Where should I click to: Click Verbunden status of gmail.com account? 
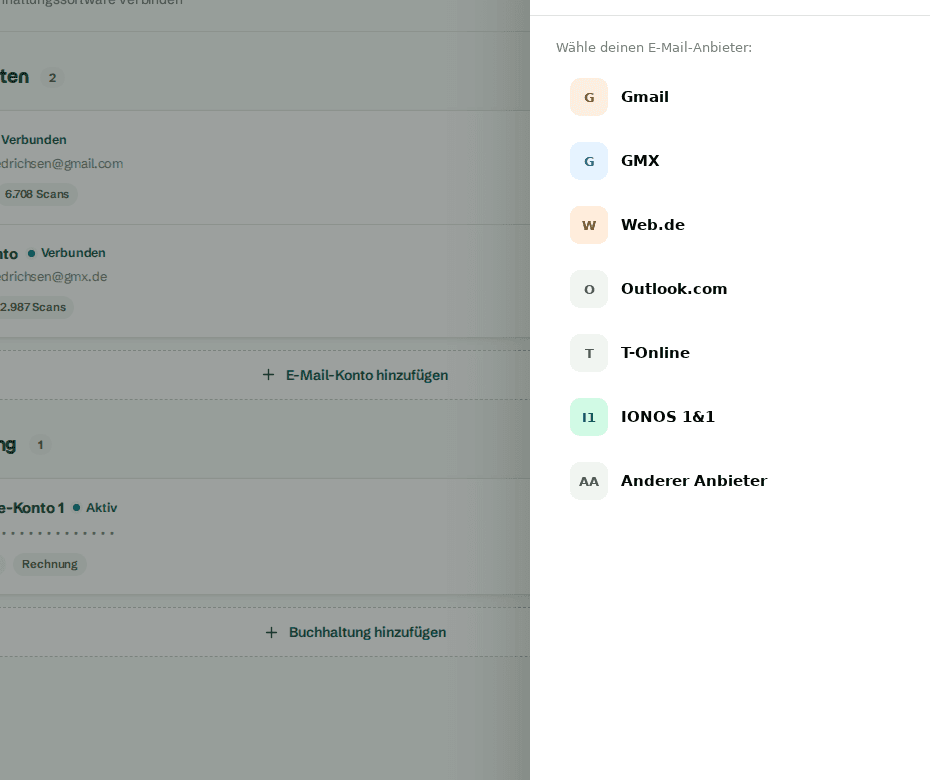pos(34,140)
